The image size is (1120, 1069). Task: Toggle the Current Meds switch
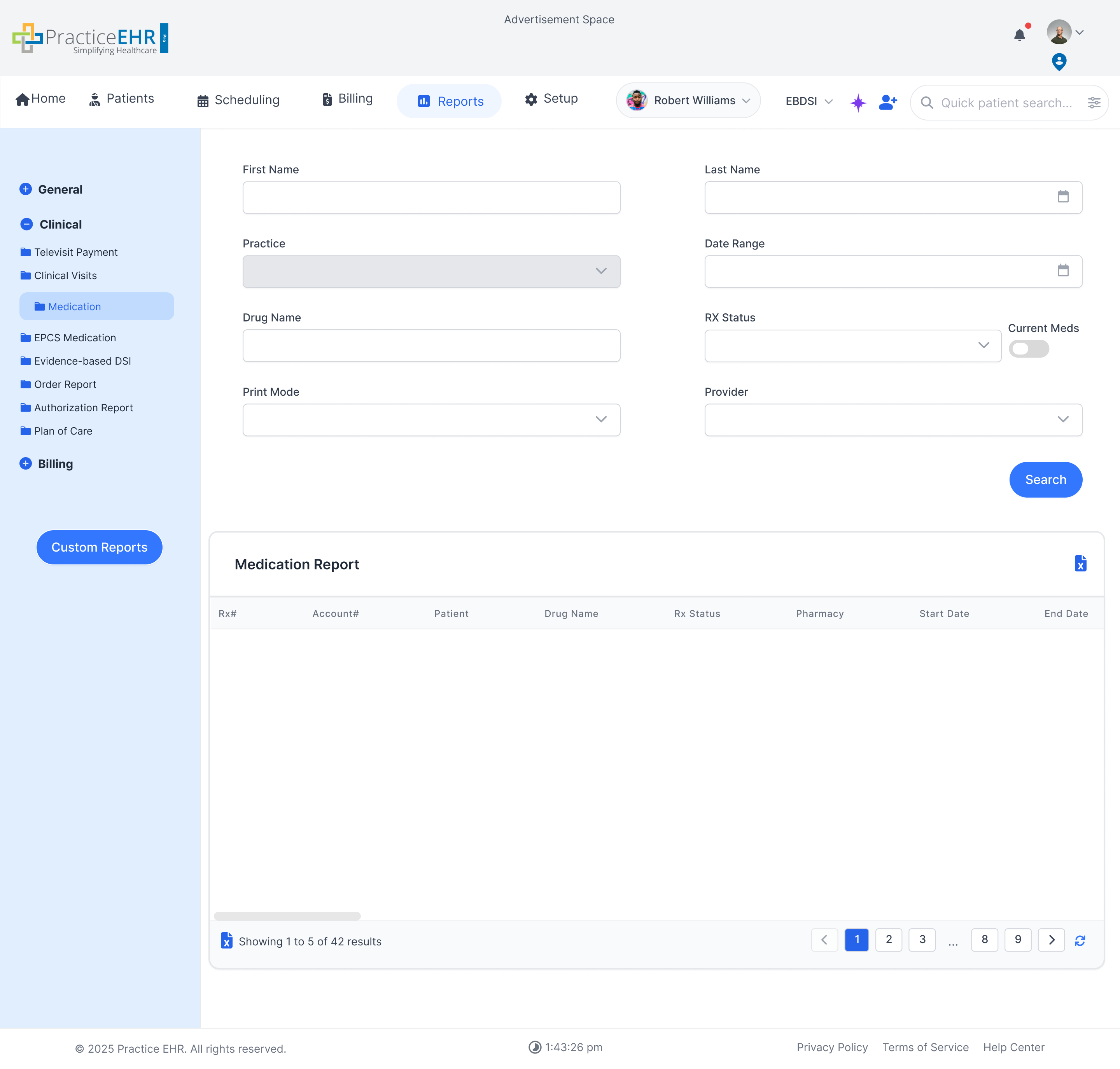1028,349
